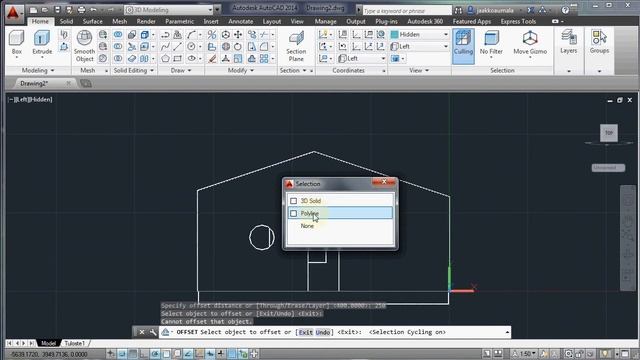Image resolution: width=640 pixels, height=360 pixels.
Task: Expand the Modify panel
Action: pyautogui.click(x=241, y=71)
